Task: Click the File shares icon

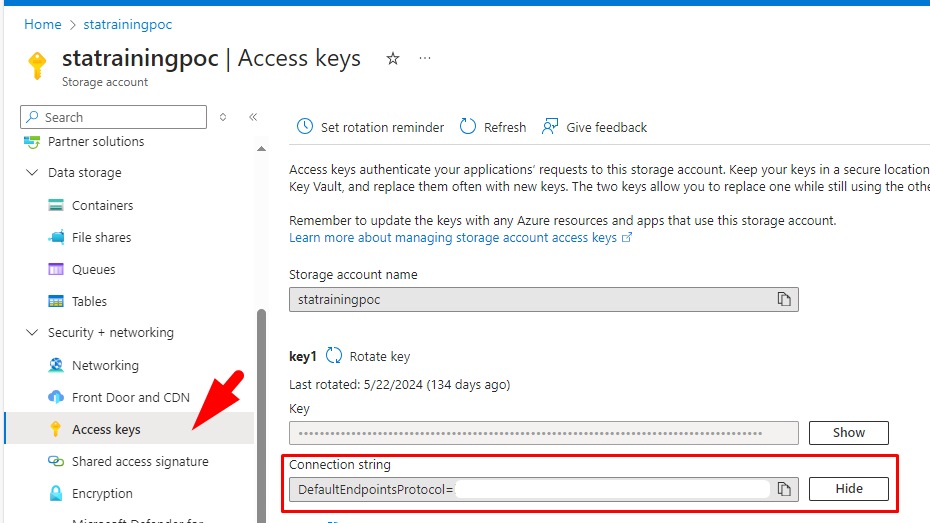Action: [56, 237]
